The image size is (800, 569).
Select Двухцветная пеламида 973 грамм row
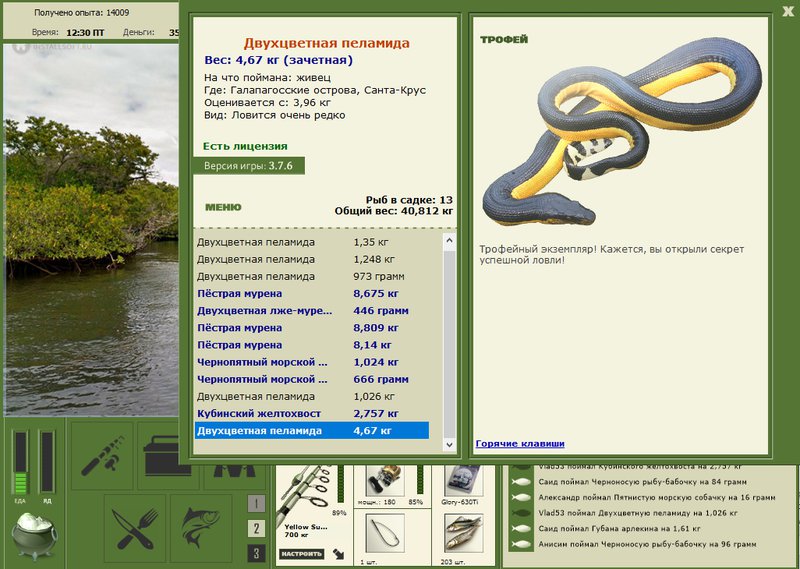click(x=311, y=277)
